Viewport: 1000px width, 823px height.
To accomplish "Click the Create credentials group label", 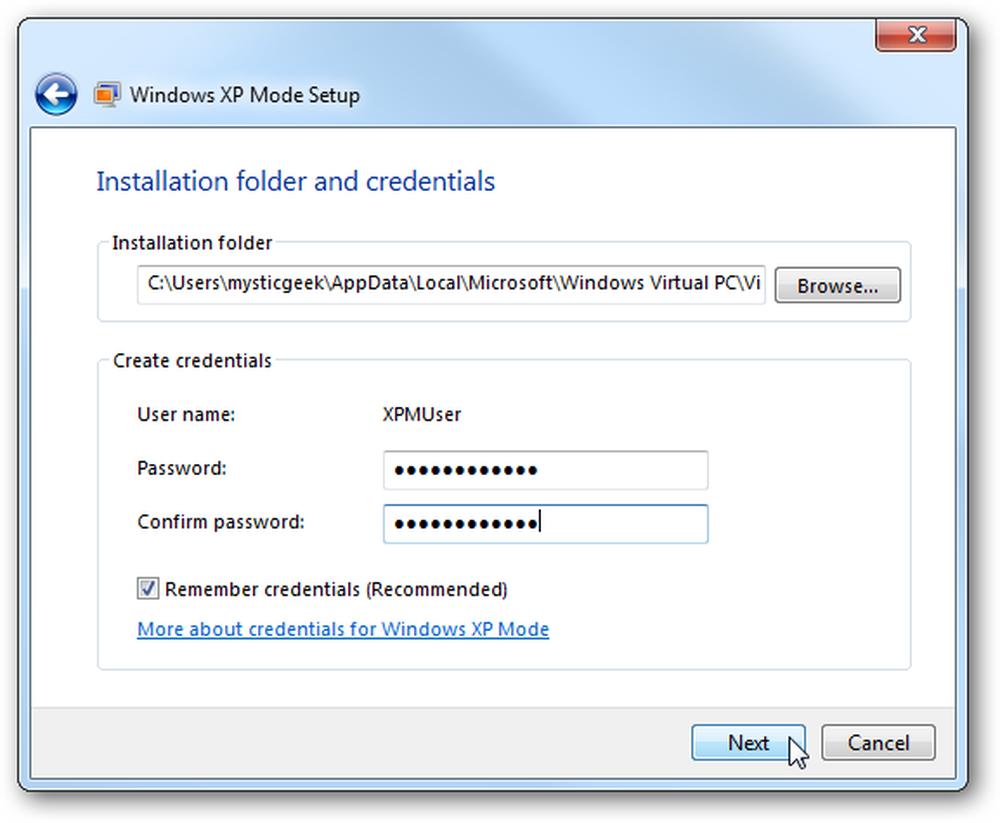I will pyautogui.click(x=192, y=361).
